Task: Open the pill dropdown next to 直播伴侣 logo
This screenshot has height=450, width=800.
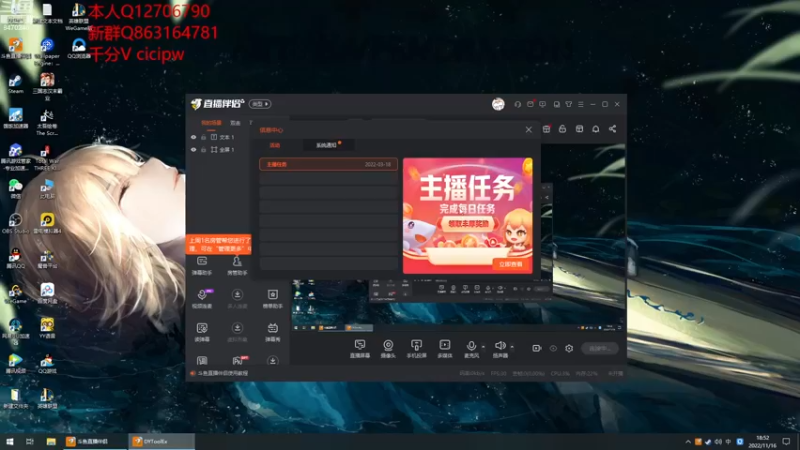Action: click(260, 104)
